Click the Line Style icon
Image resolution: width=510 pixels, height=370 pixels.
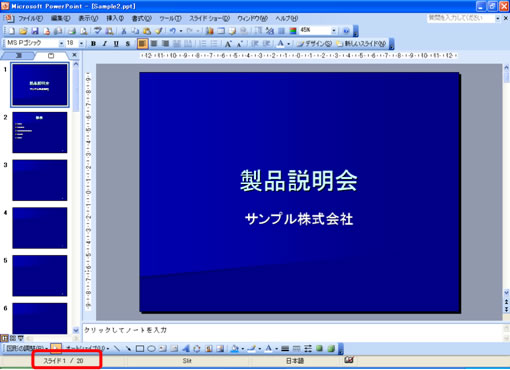click(285, 349)
